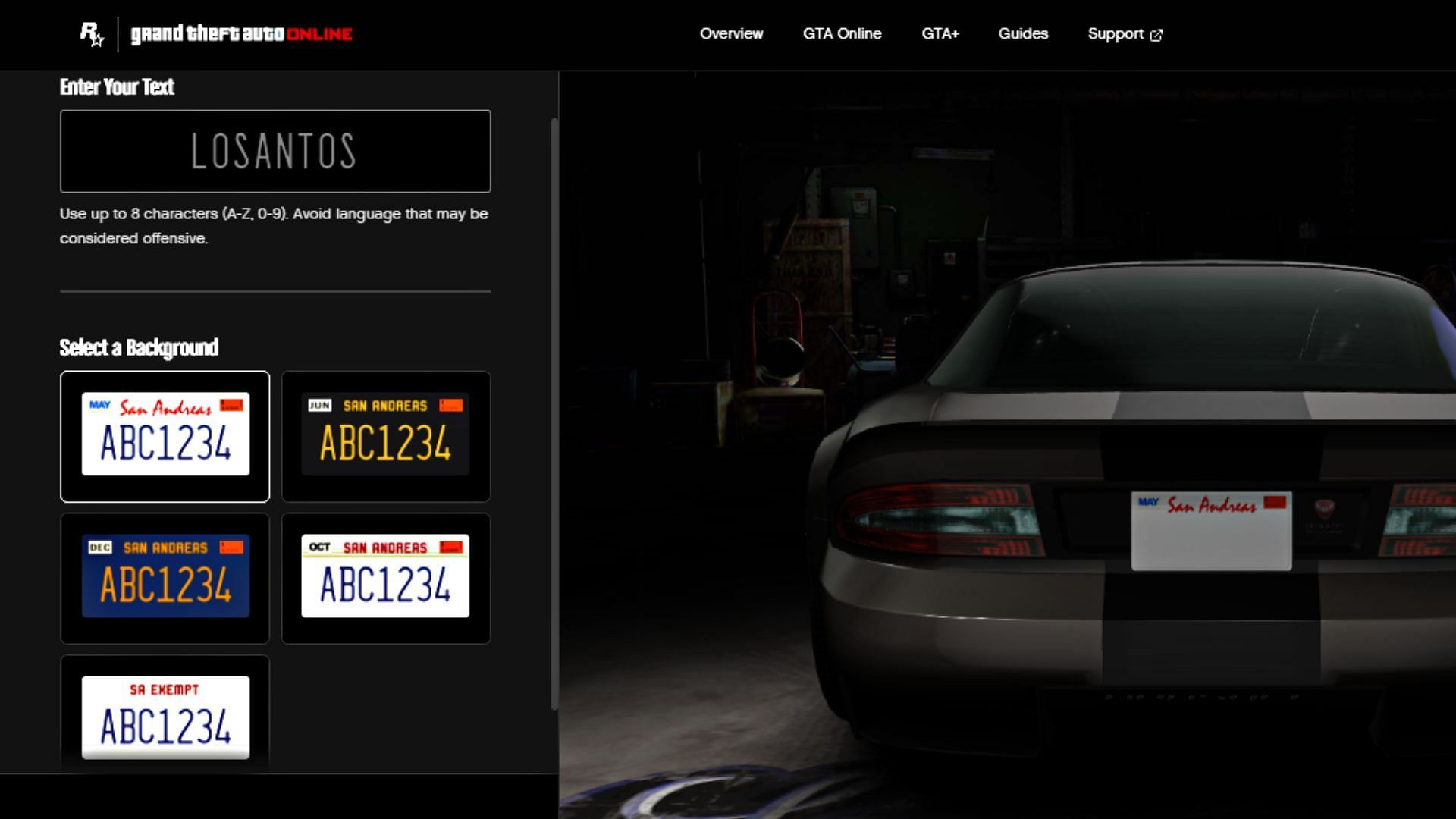This screenshot has width=1456, height=819.
Task: Select the black June San Andreas background
Action: 385,436
